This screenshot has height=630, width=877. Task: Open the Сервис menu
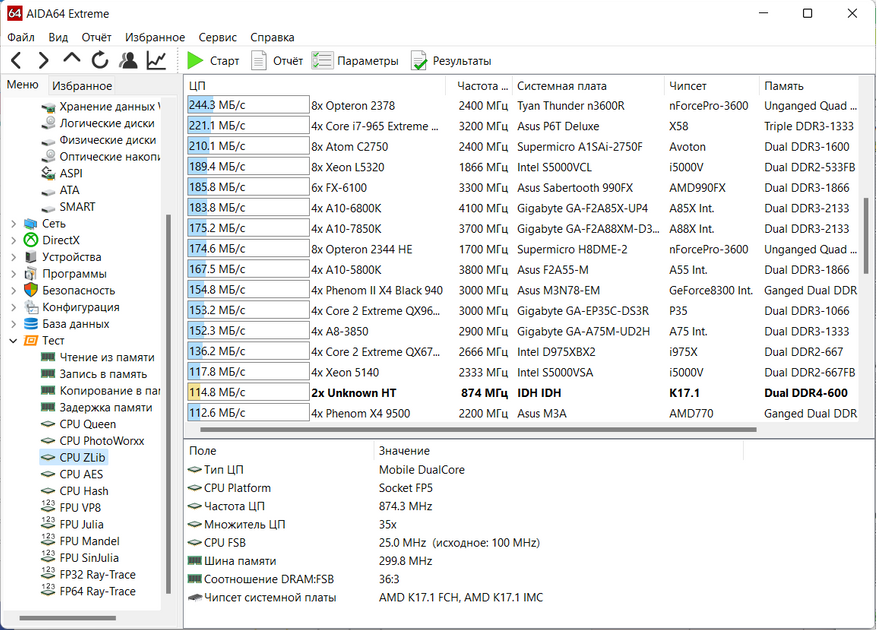click(x=218, y=37)
